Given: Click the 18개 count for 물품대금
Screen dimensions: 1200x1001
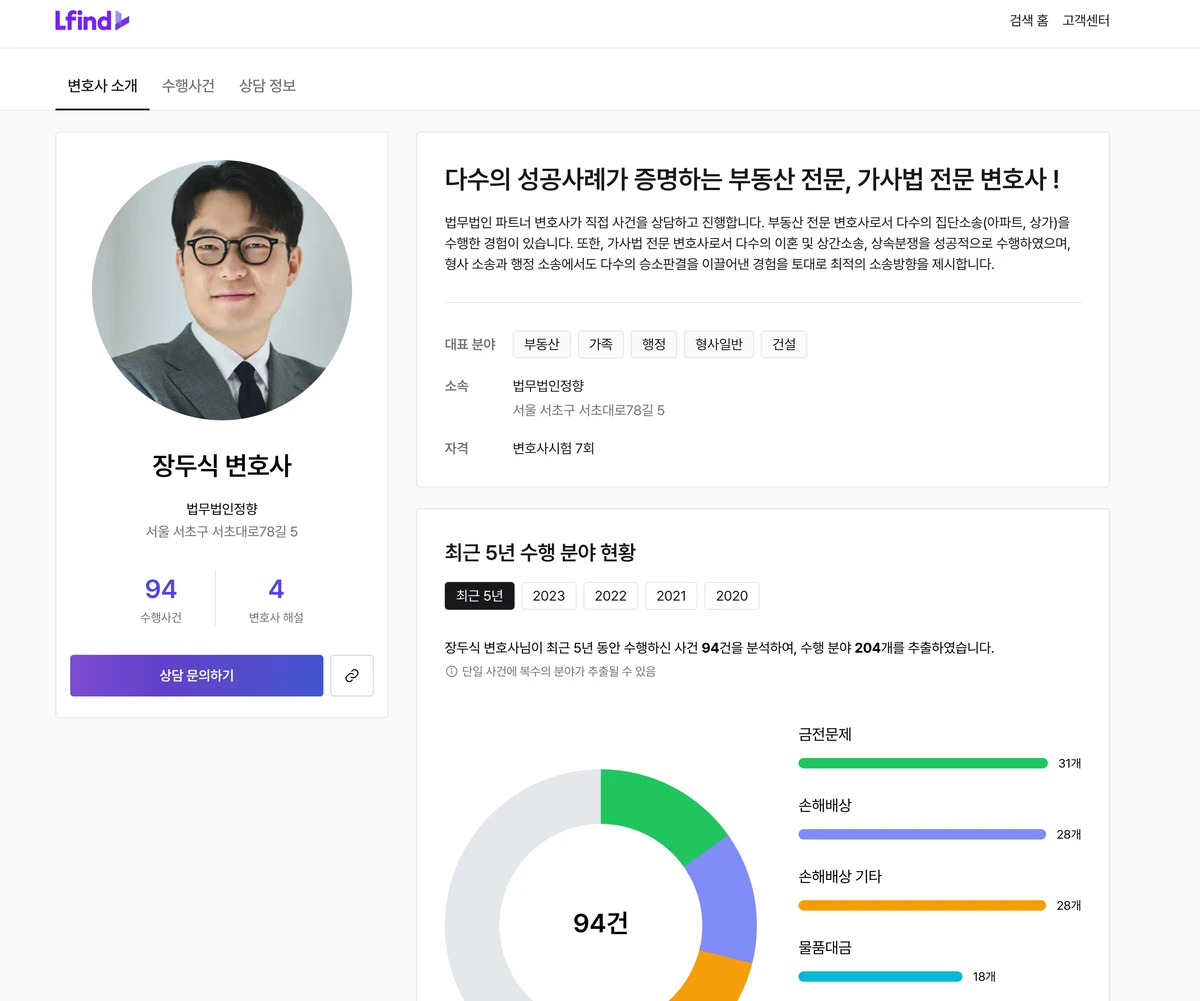Looking at the screenshot, I should pos(984,976).
